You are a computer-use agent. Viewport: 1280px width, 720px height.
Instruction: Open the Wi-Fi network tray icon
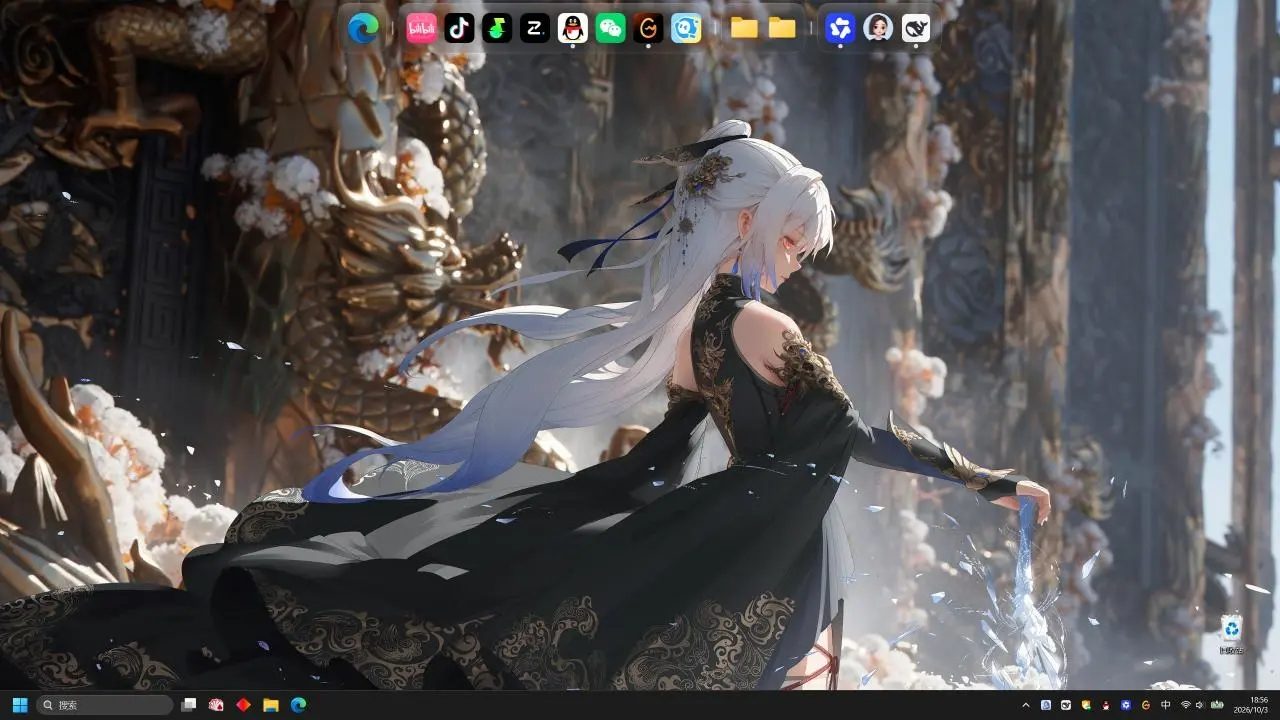pyautogui.click(x=1186, y=705)
